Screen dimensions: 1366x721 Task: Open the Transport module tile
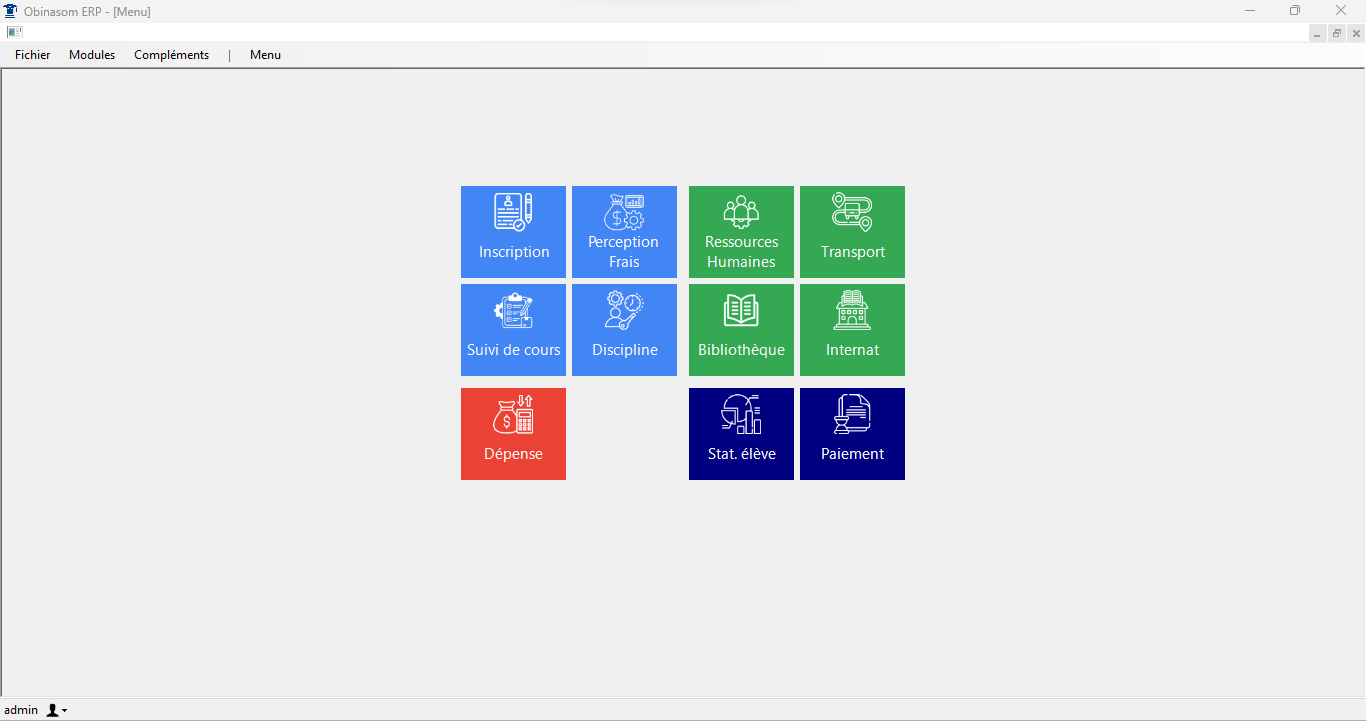[852, 232]
